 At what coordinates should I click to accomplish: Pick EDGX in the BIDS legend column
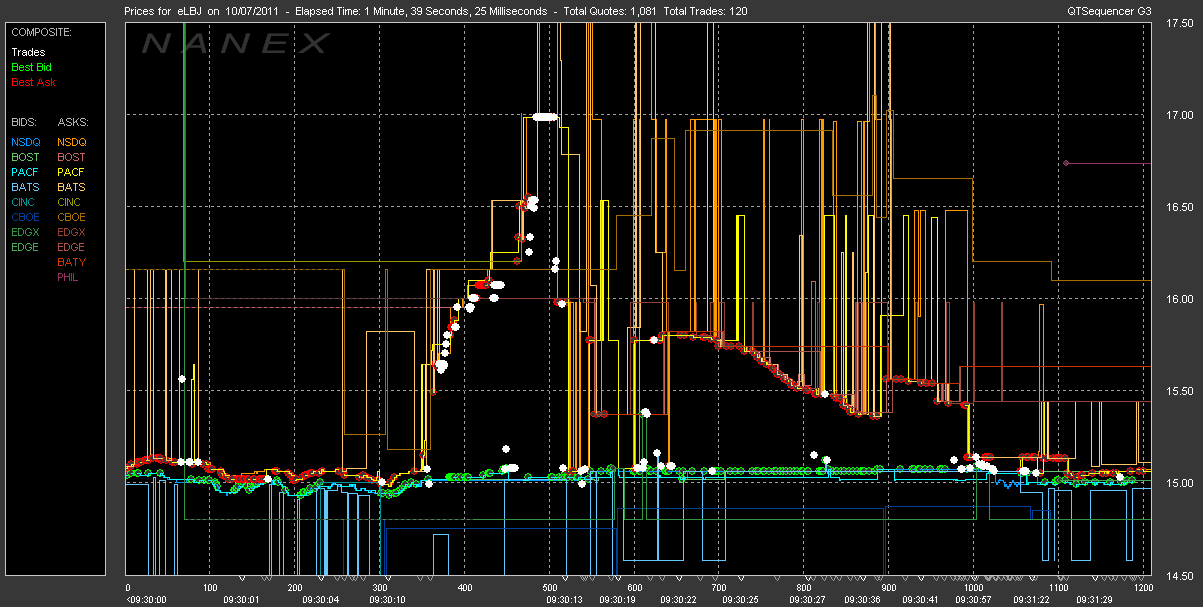(x=26, y=232)
